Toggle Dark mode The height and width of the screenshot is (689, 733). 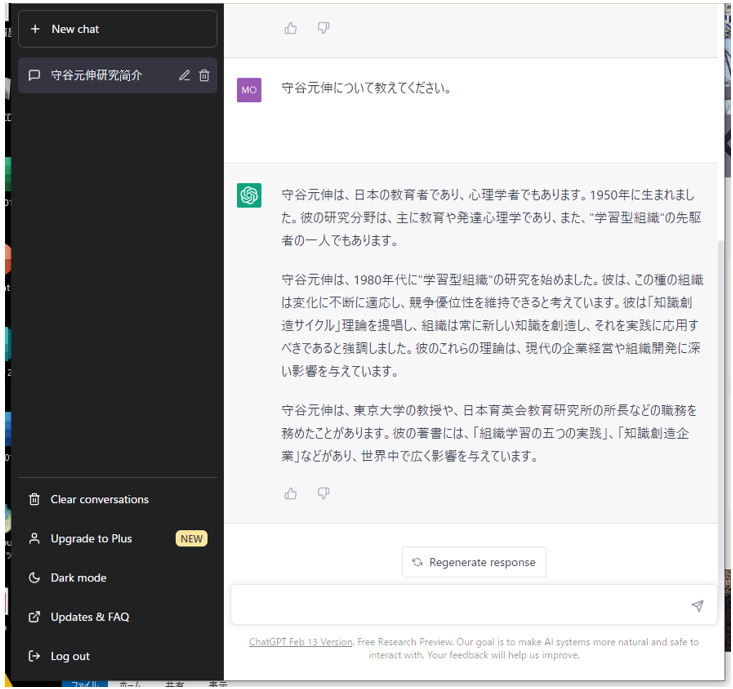[x=117, y=578]
